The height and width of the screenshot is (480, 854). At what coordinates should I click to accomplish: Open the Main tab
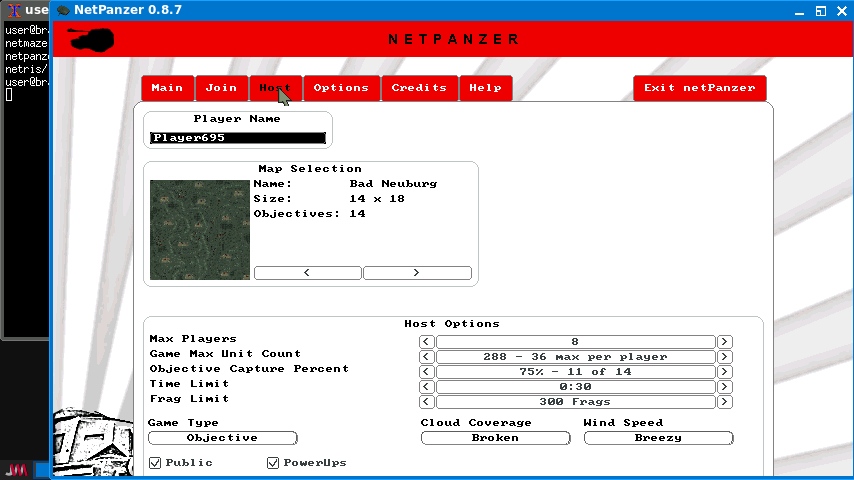[168, 88]
